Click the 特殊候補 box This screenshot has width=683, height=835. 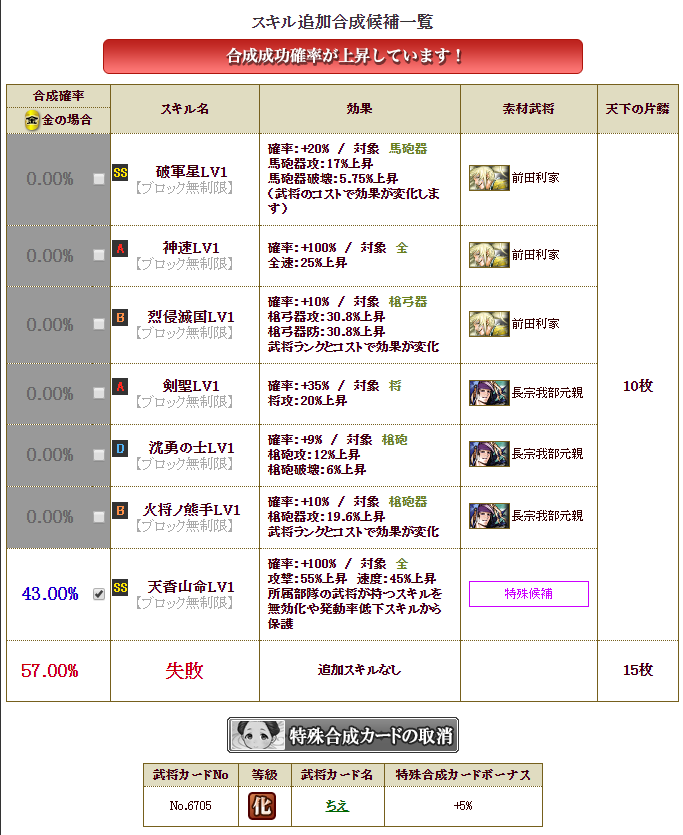coord(529,594)
